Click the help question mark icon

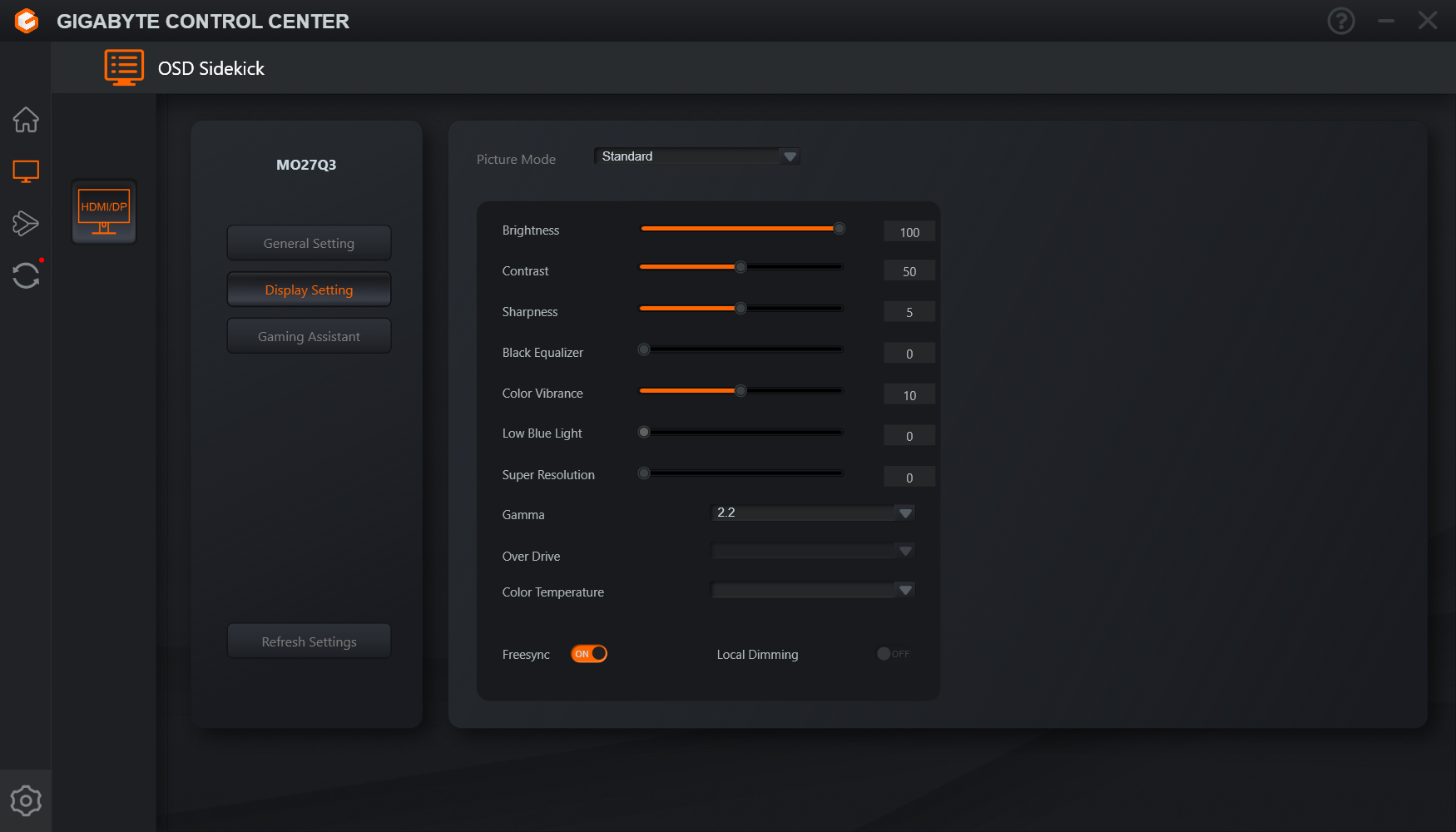pyautogui.click(x=1340, y=21)
